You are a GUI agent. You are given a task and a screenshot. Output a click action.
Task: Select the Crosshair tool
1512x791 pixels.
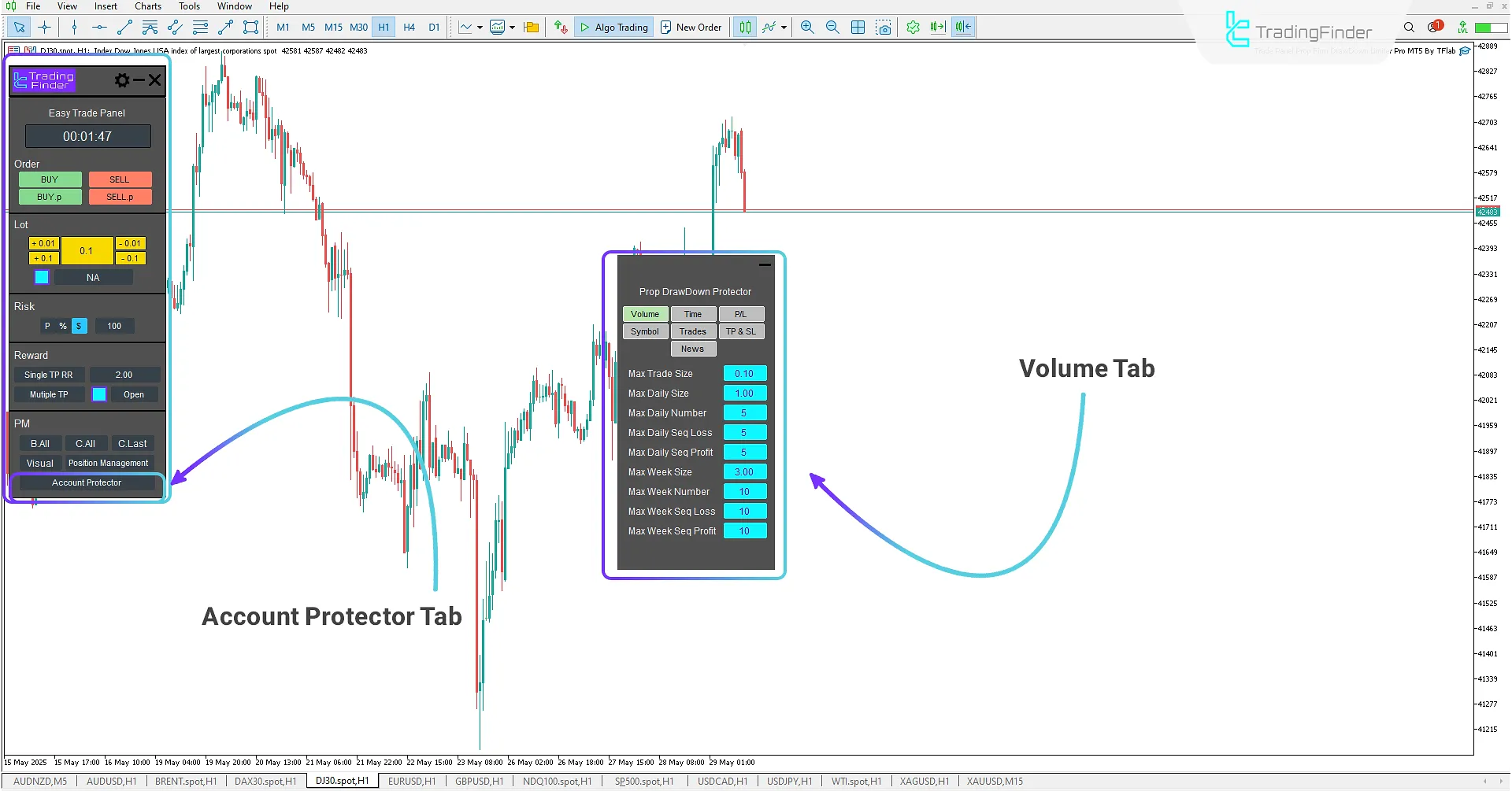point(44,27)
